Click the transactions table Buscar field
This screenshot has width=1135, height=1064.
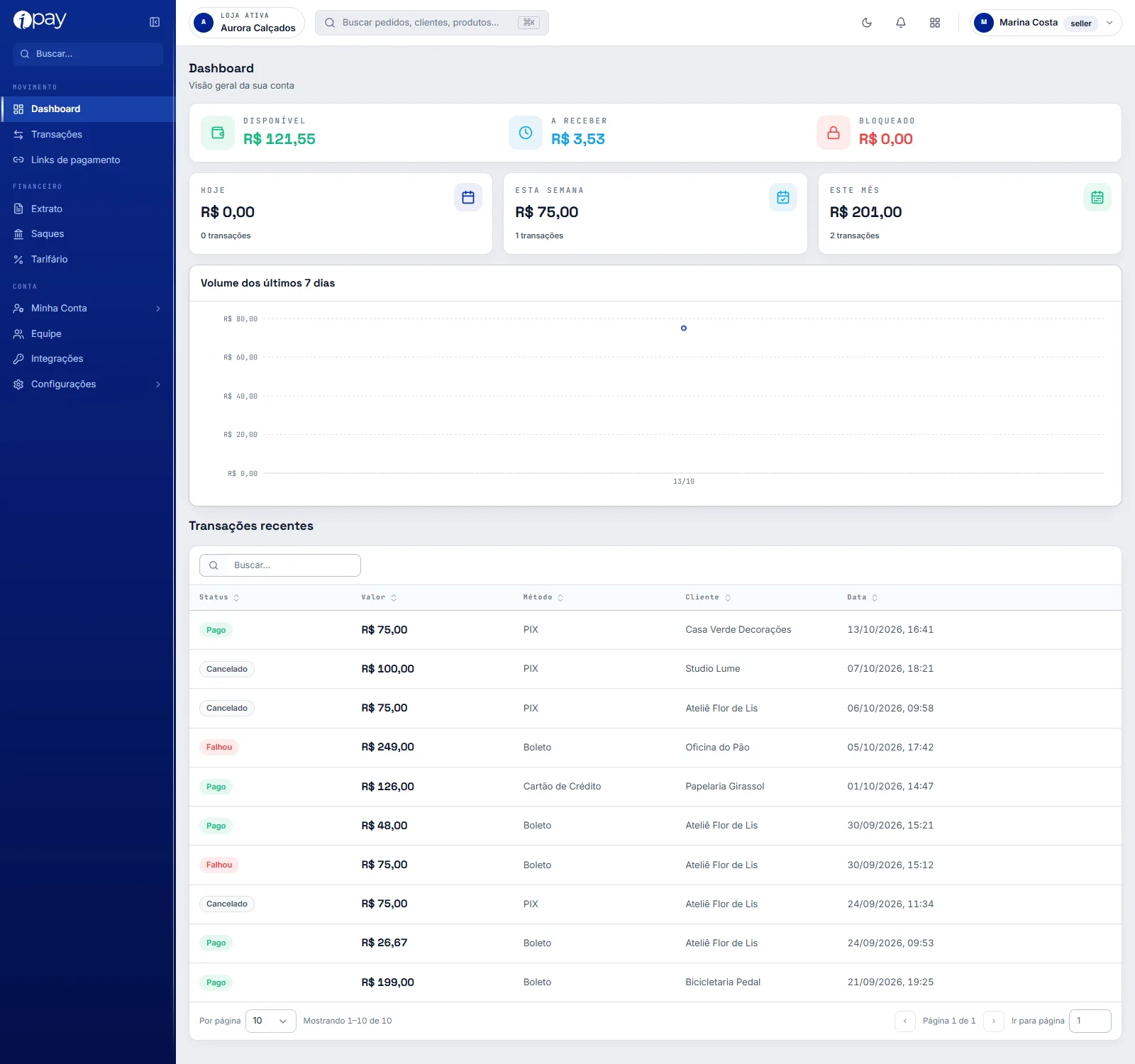tap(280, 565)
